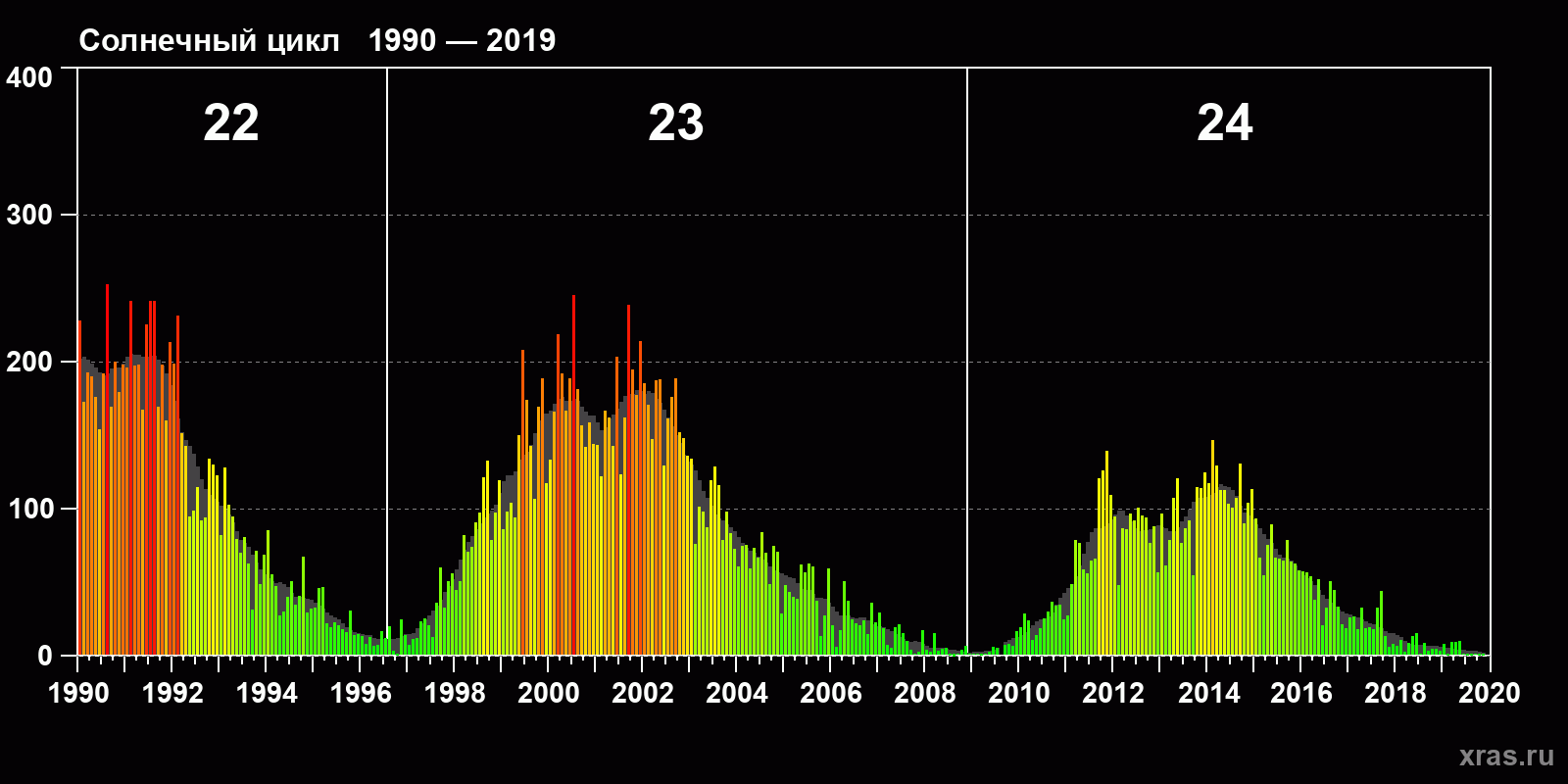Click the x-axis year 2002

(643, 693)
